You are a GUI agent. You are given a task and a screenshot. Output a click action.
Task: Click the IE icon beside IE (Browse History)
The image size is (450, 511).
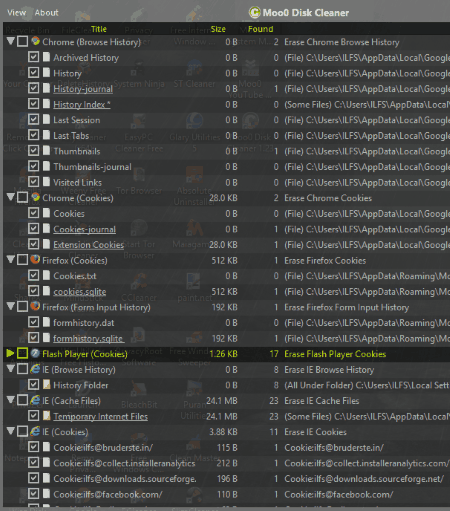[35, 369]
